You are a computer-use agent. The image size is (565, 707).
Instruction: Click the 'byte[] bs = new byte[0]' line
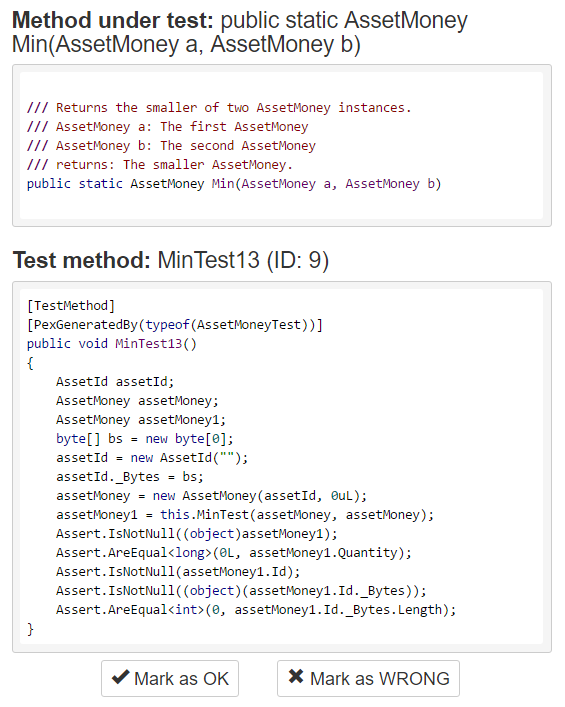click(145, 439)
